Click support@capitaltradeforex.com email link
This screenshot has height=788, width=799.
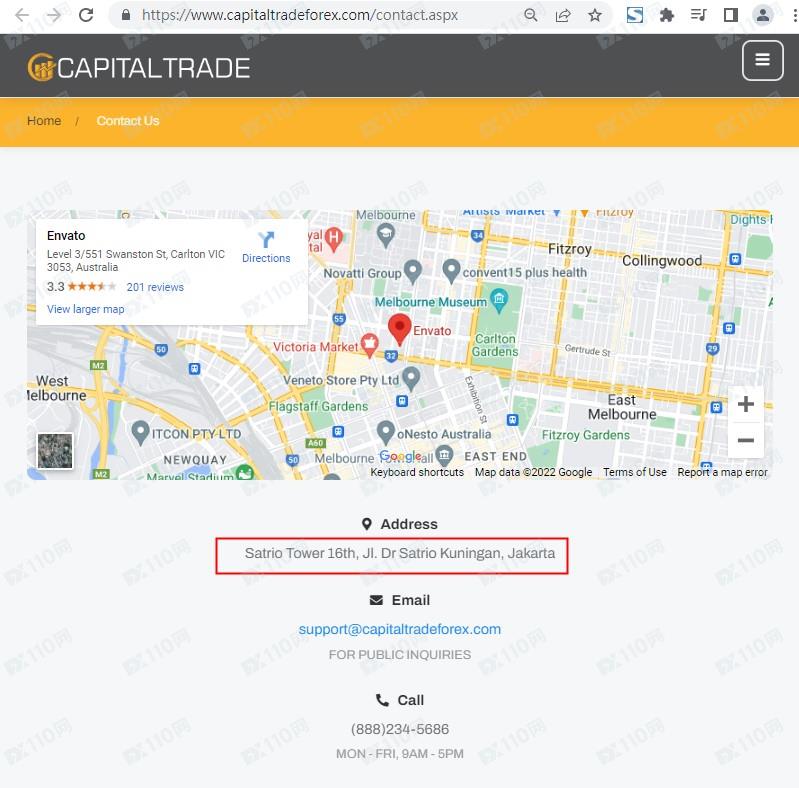[399, 629]
